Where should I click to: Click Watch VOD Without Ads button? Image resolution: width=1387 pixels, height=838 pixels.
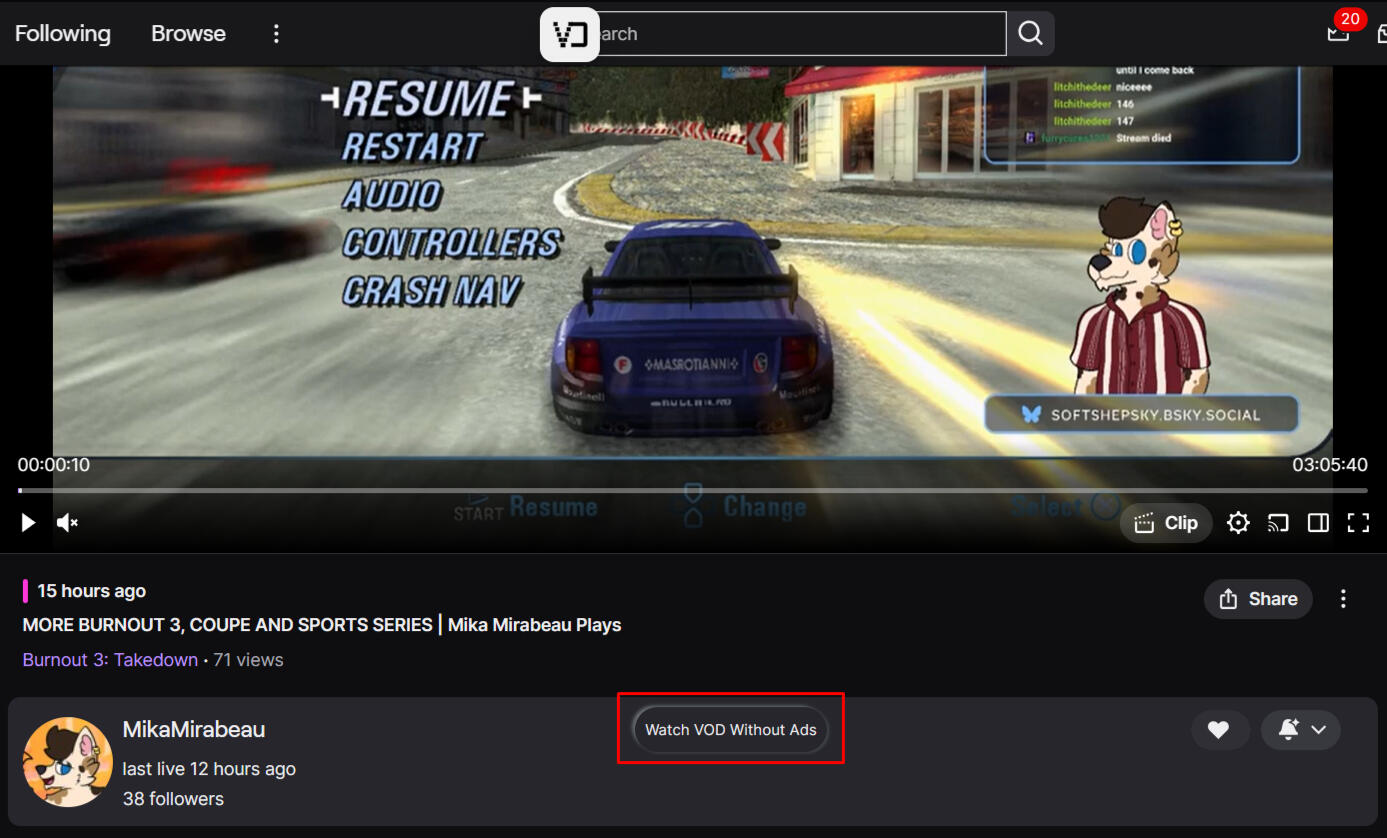point(731,730)
